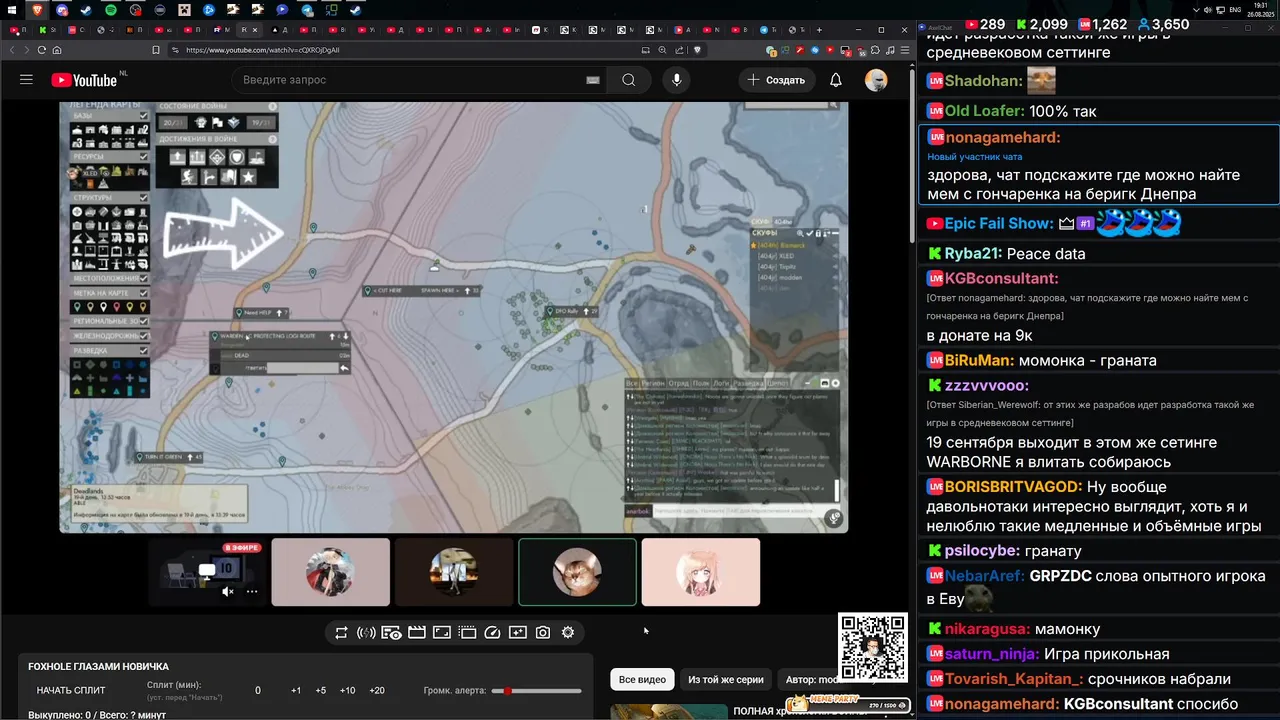This screenshot has width=1280, height=720.
Task: Open the Создать (Create) button
Action: point(777,80)
